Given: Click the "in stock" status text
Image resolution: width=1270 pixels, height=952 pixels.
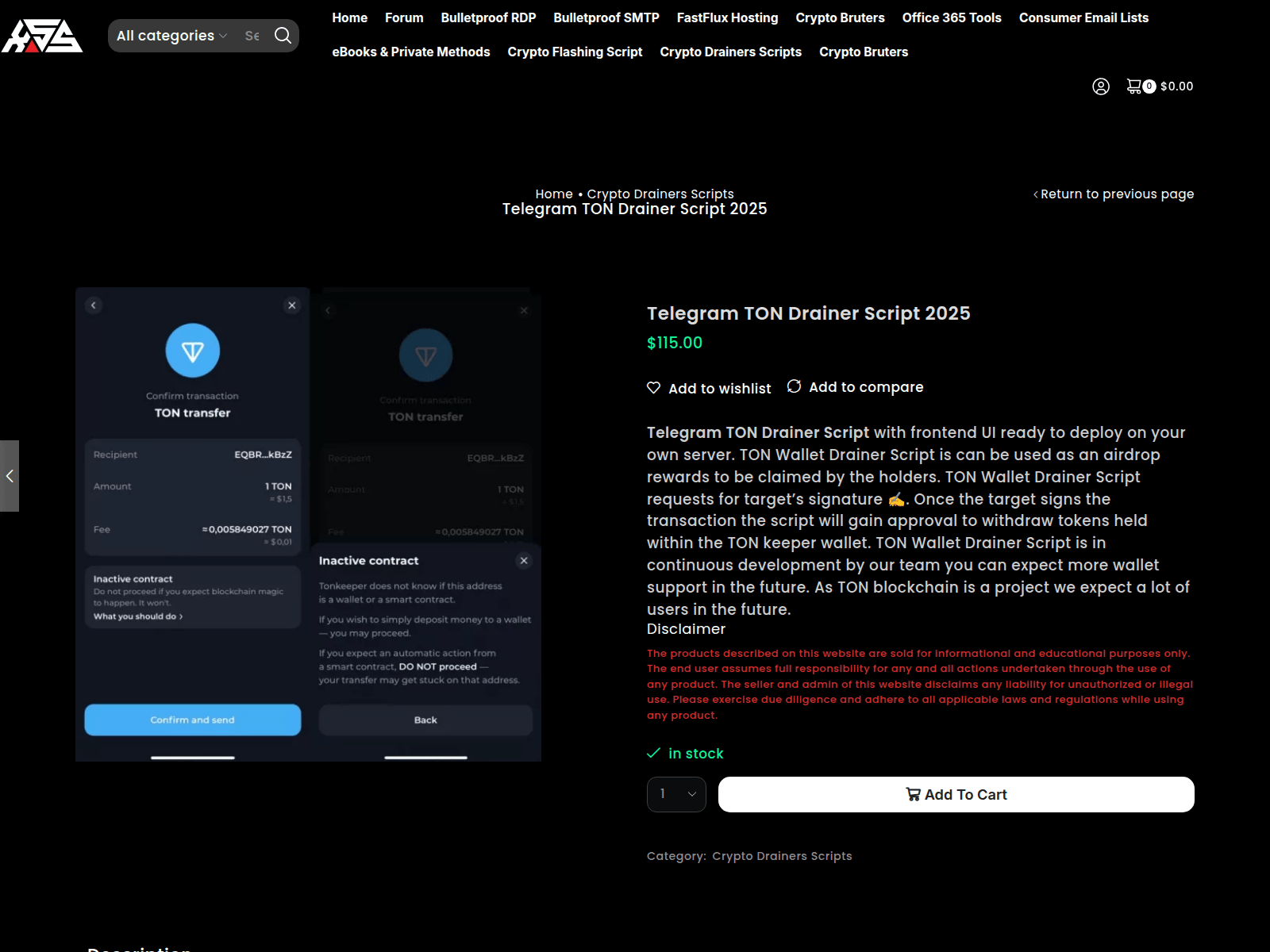Looking at the screenshot, I should 696,754.
